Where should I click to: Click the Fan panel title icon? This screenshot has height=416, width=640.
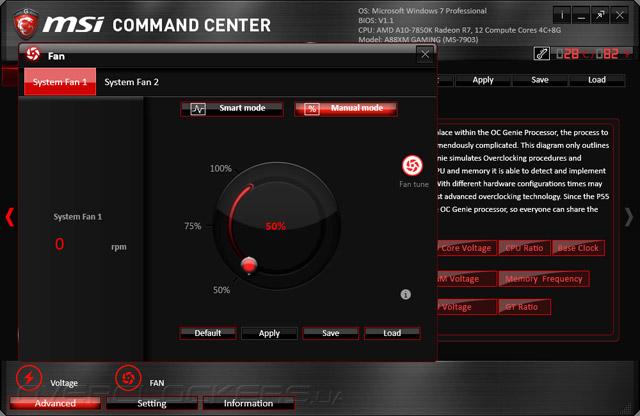point(33,54)
